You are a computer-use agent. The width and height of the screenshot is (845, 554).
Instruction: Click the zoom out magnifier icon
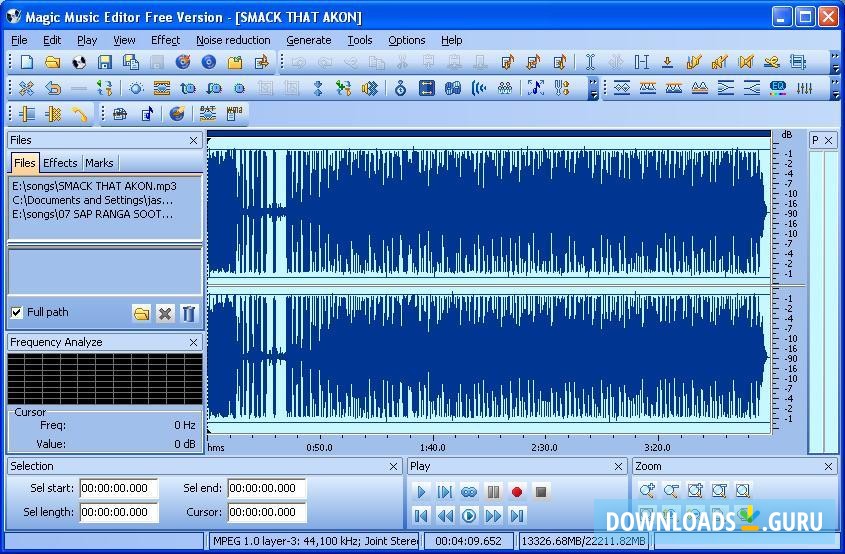point(671,491)
